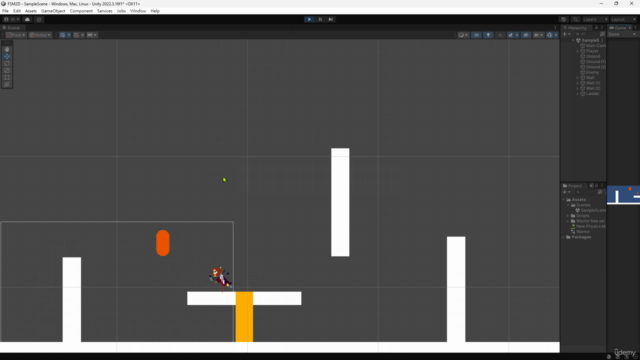Select the Transform tool in Scene toolbar

[x=7, y=84]
